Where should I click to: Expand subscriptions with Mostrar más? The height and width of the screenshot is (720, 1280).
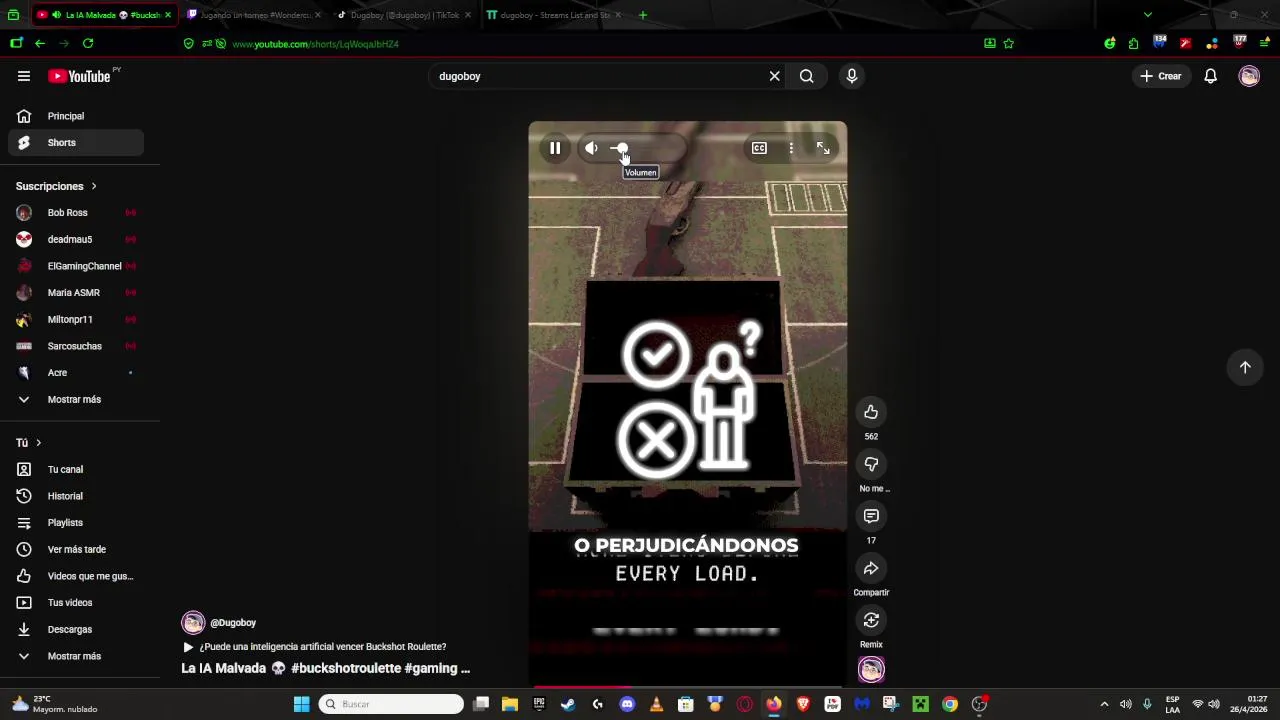click(76, 399)
